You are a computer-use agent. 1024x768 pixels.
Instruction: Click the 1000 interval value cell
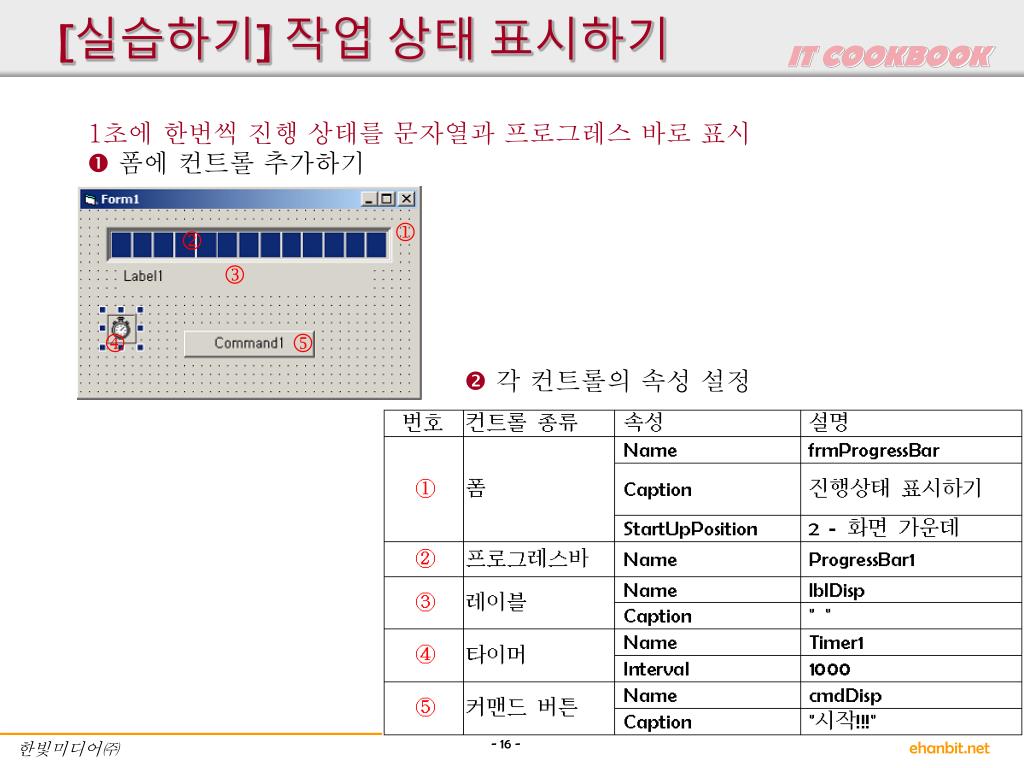[911, 669]
